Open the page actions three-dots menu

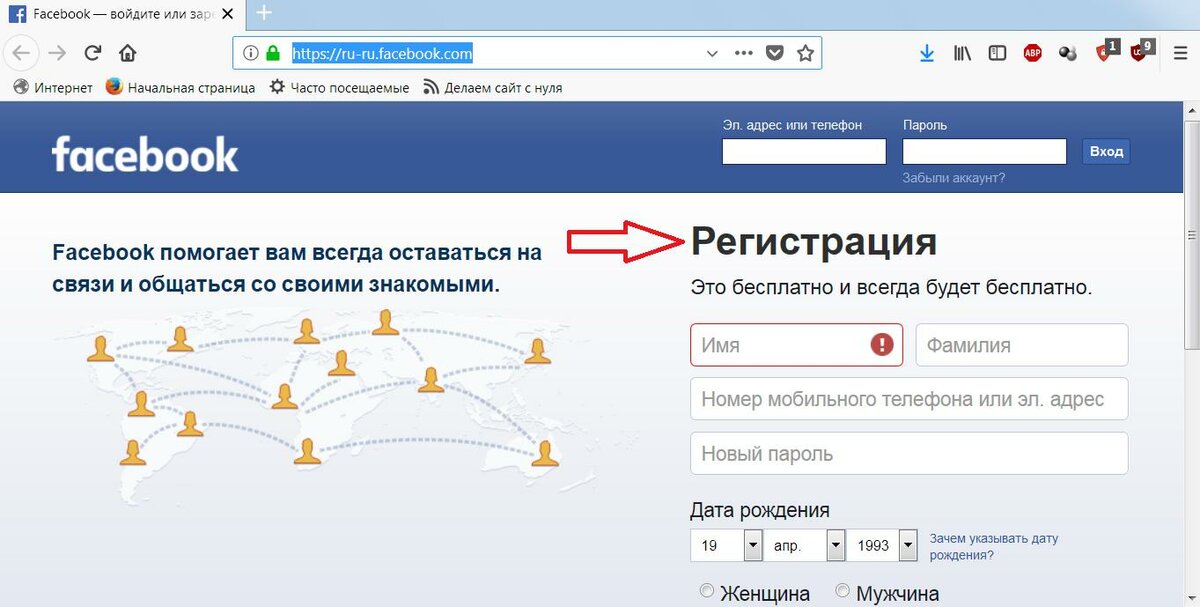[744, 53]
